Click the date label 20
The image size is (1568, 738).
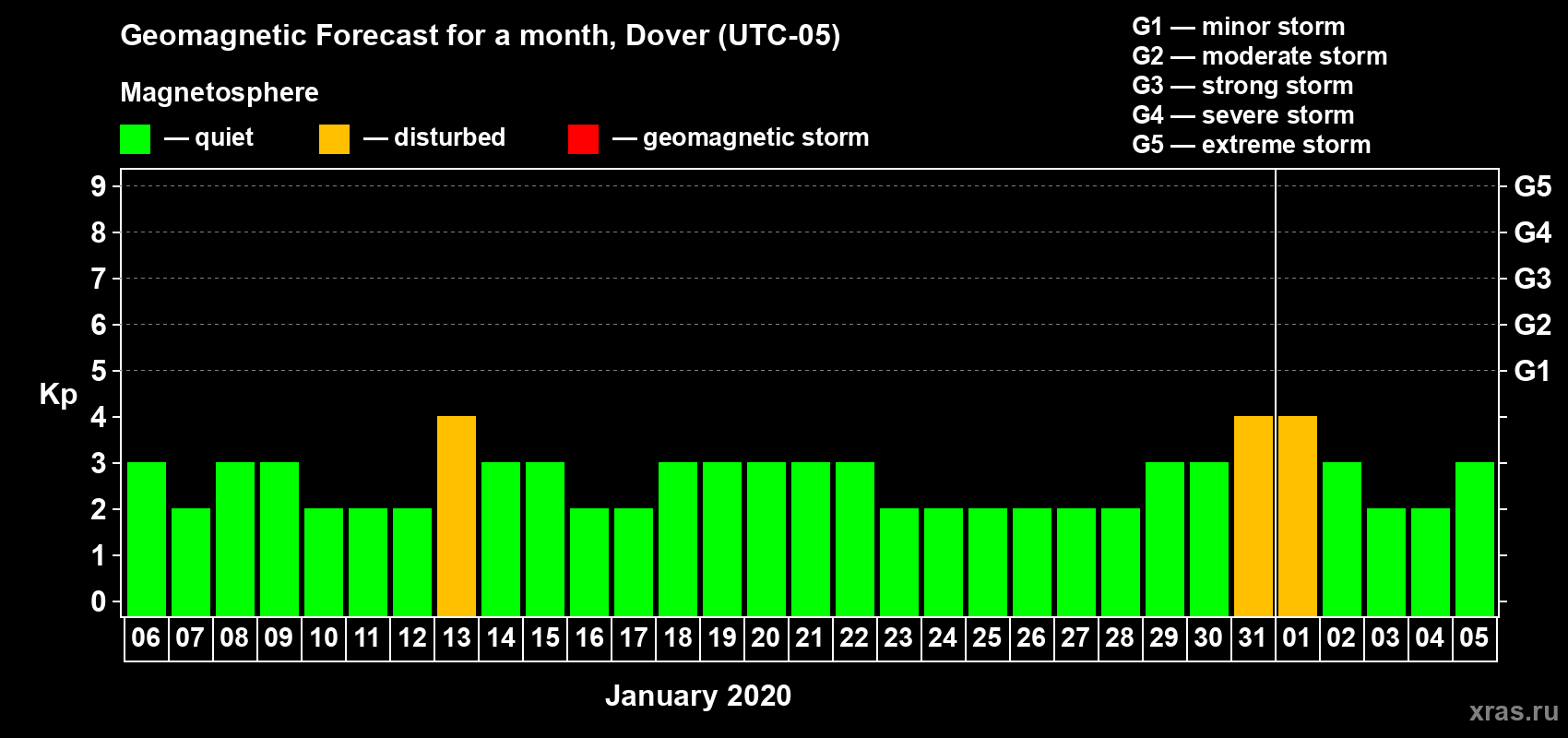tap(766, 637)
